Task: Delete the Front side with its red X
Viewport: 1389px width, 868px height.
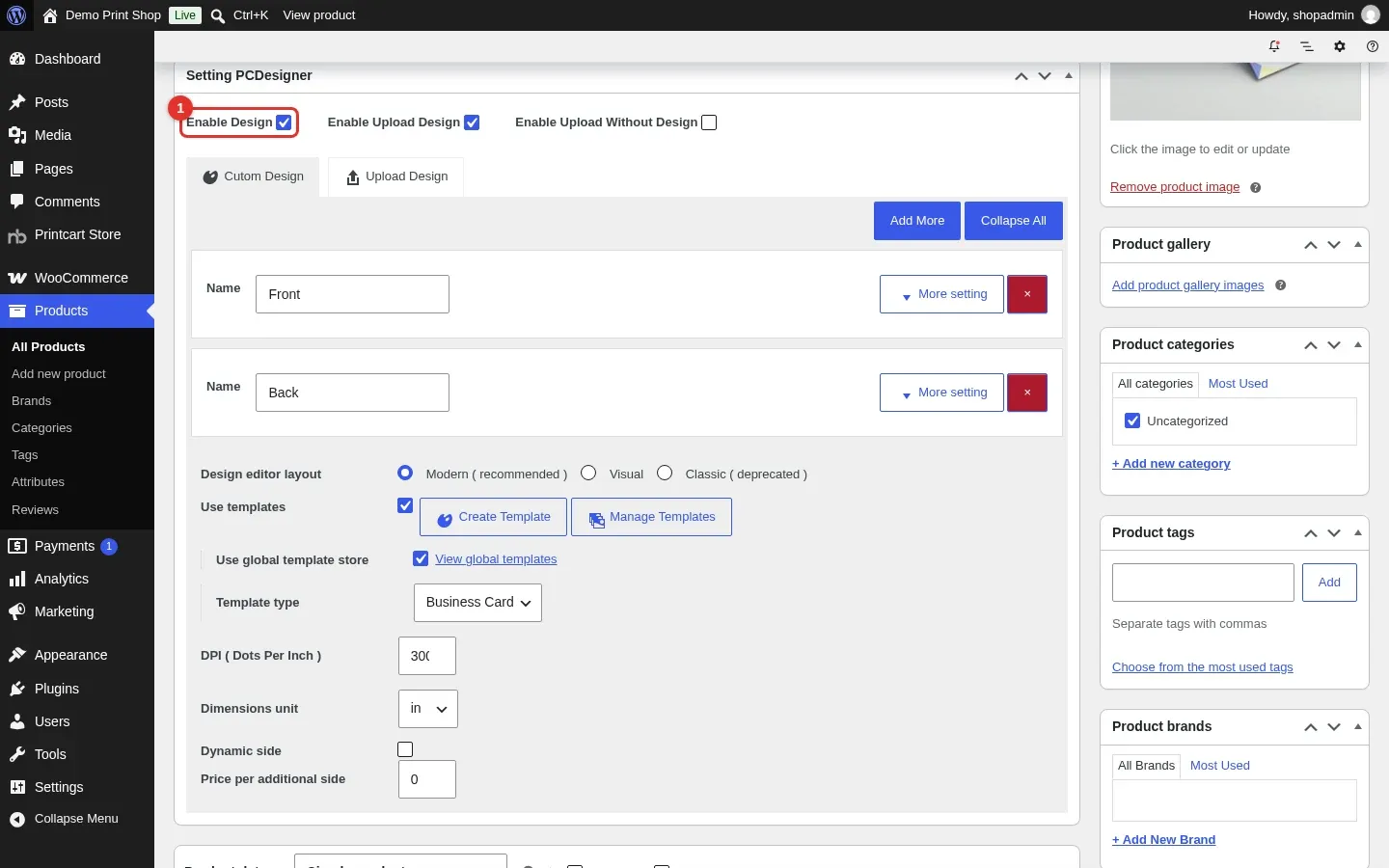Action: coord(1027,294)
